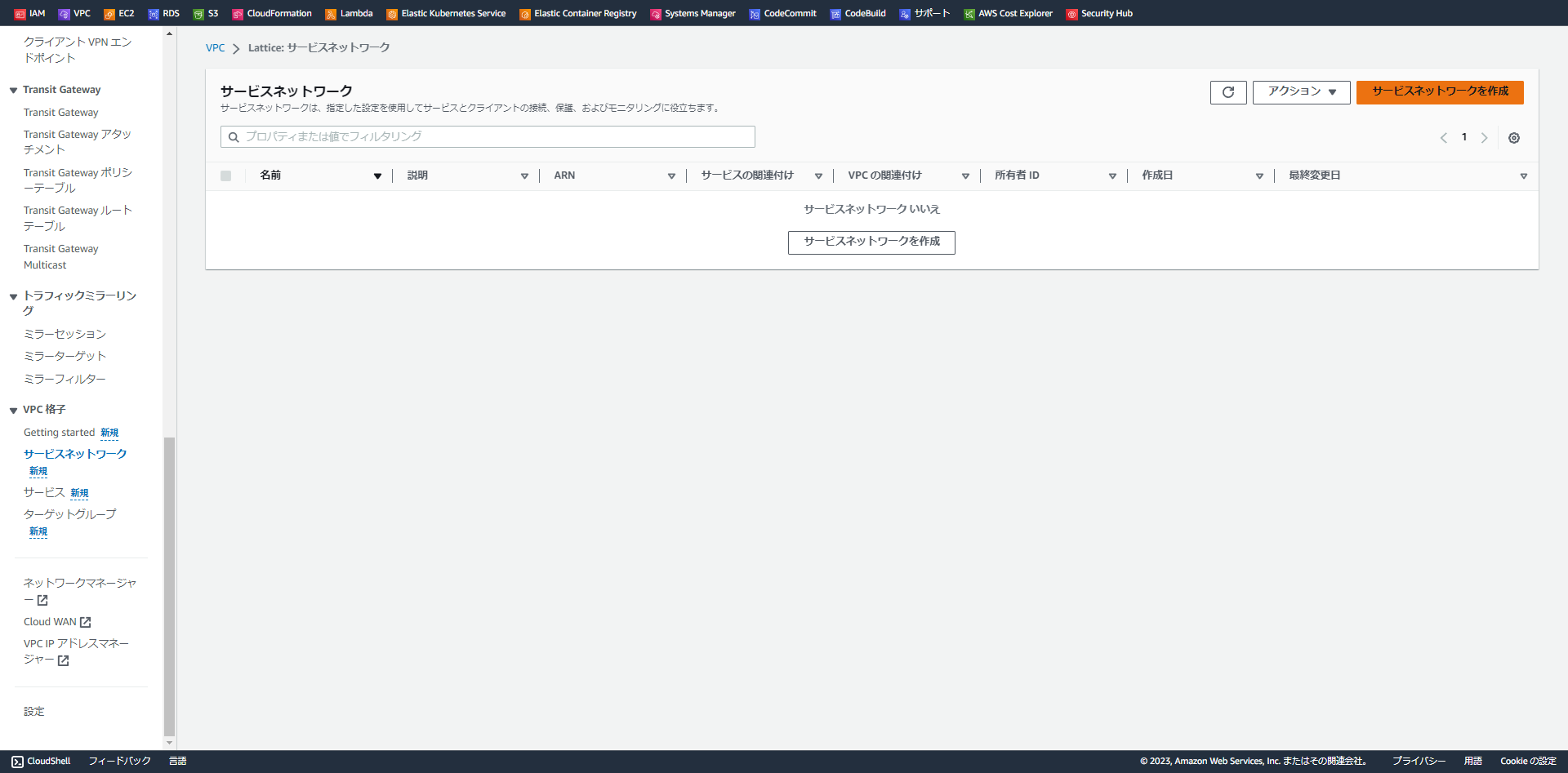Image resolution: width=1568 pixels, height=773 pixels.
Task: Open the Cloud WAN external link
Action: (x=57, y=622)
